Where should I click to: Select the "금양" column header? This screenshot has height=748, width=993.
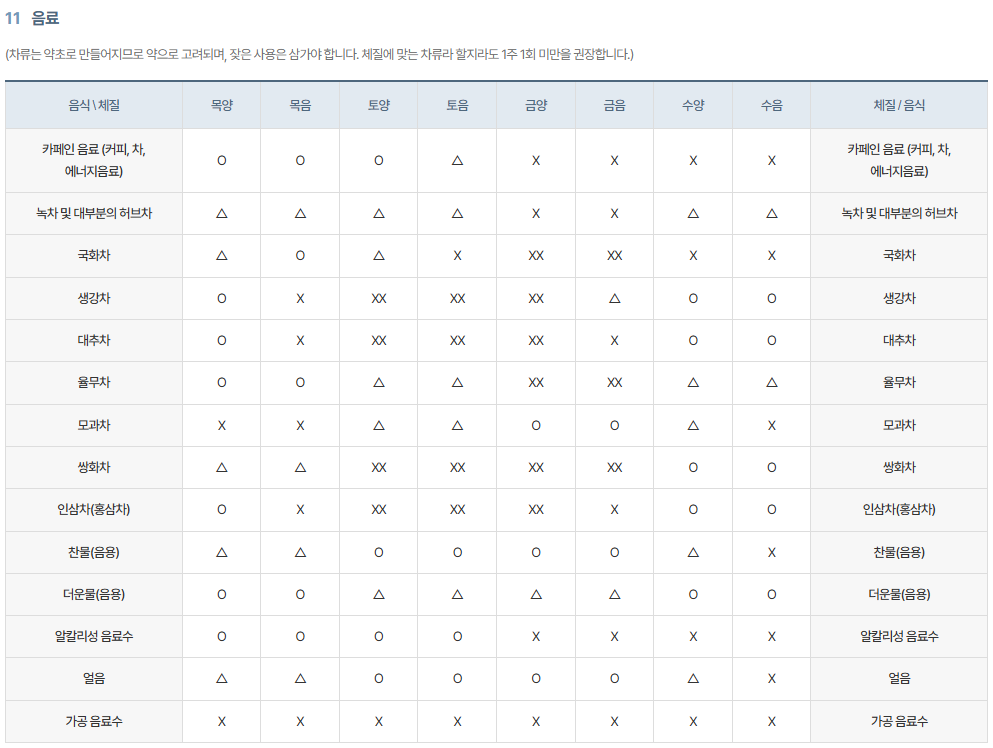coord(536,105)
